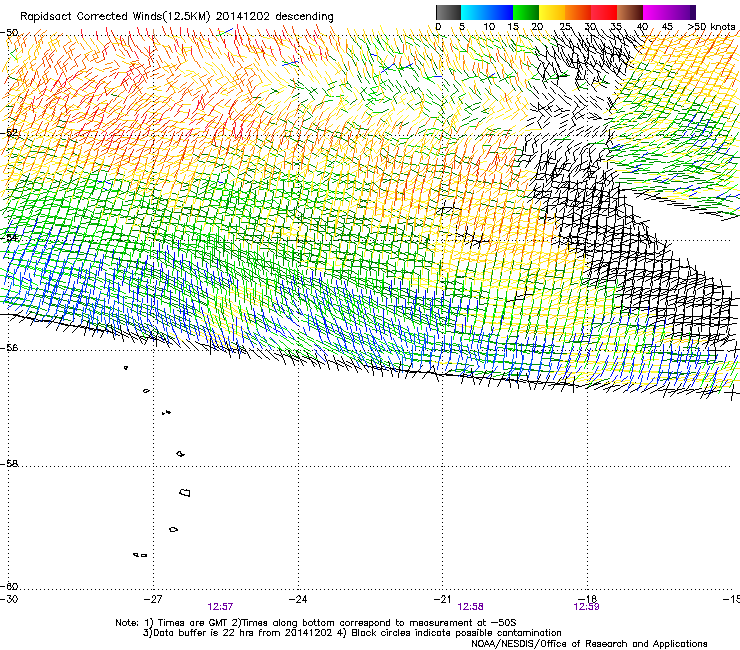
Task: Click the '-24' longitude axis label
Action: (x=298, y=599)
